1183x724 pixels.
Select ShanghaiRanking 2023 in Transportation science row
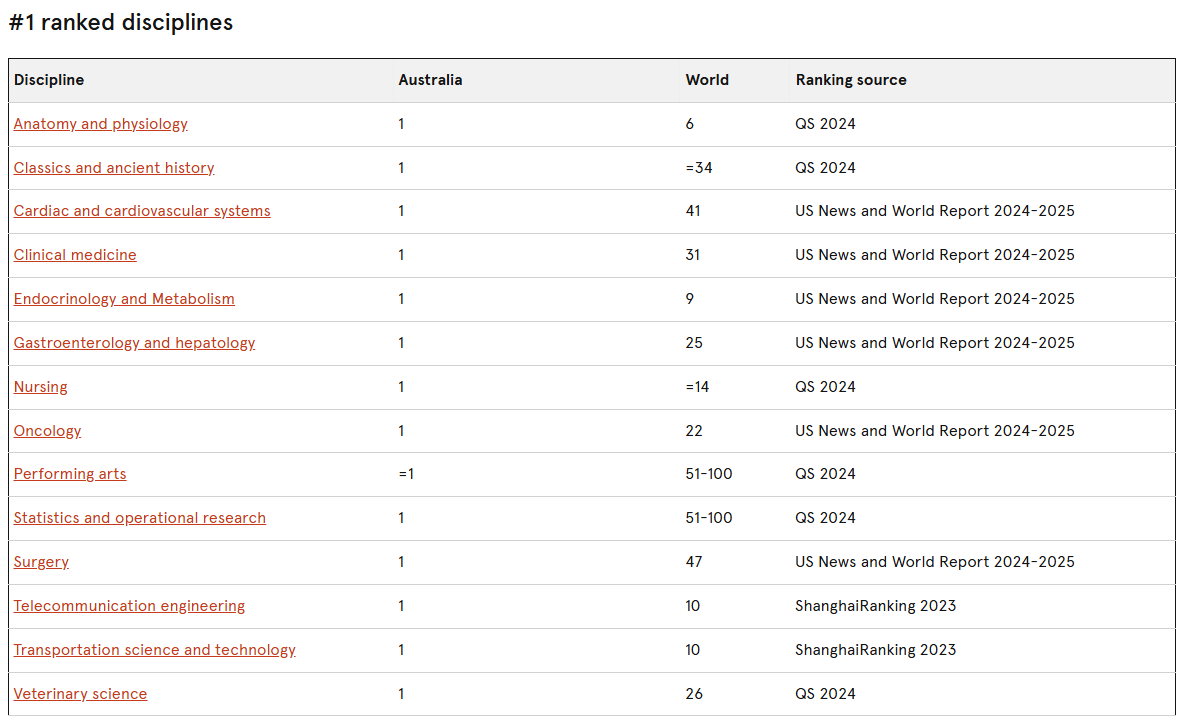[875, 649]
